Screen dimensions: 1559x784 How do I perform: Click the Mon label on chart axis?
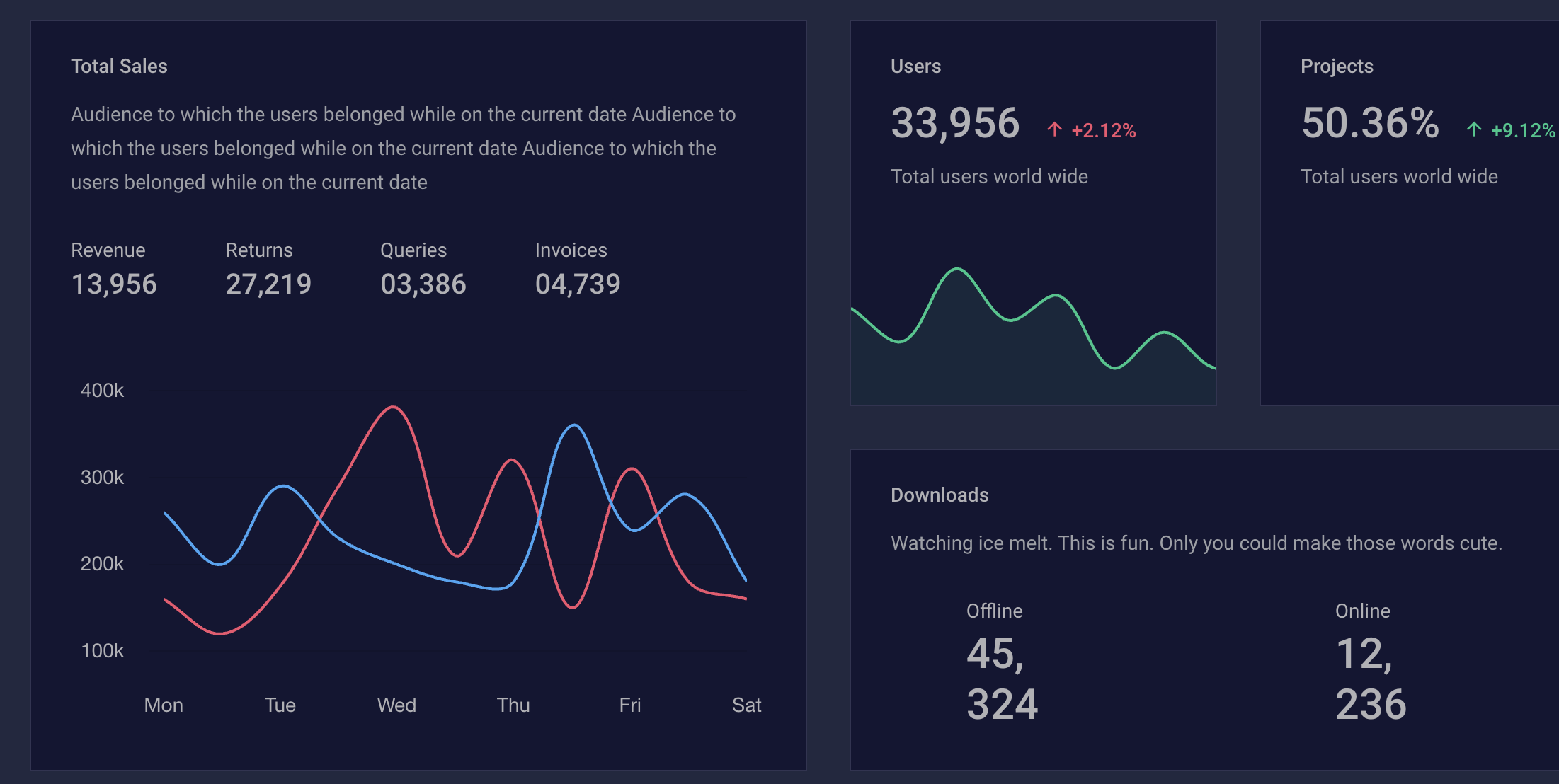point(164,705)
